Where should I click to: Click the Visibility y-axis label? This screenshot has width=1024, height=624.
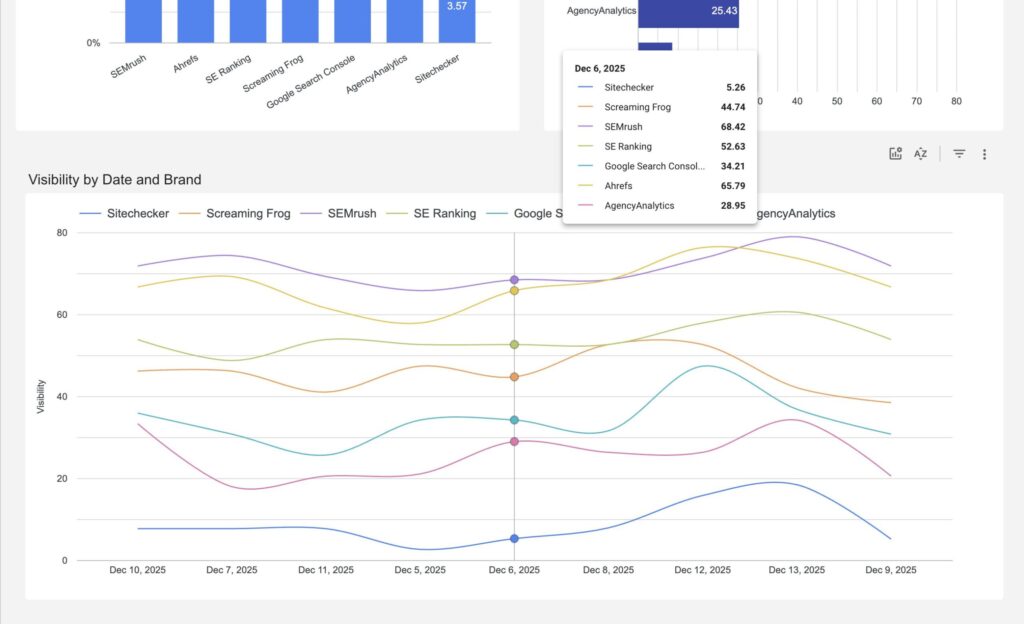40,393
